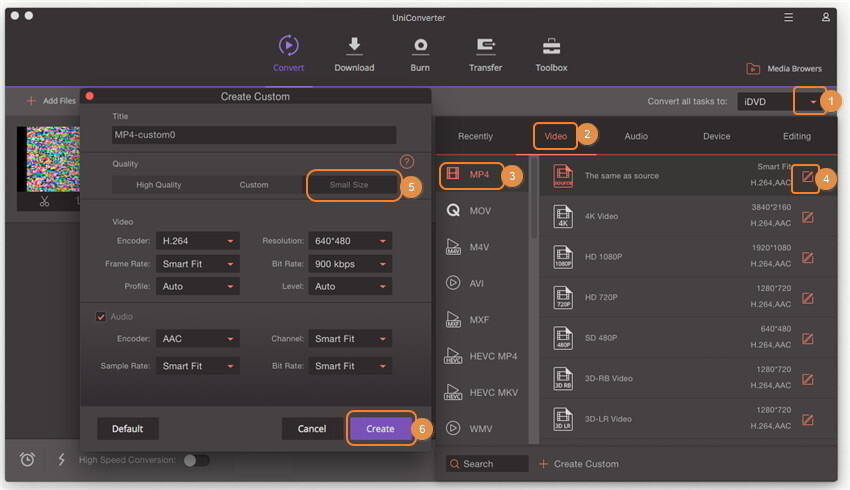Switch to the Video tab

[556, 136]
